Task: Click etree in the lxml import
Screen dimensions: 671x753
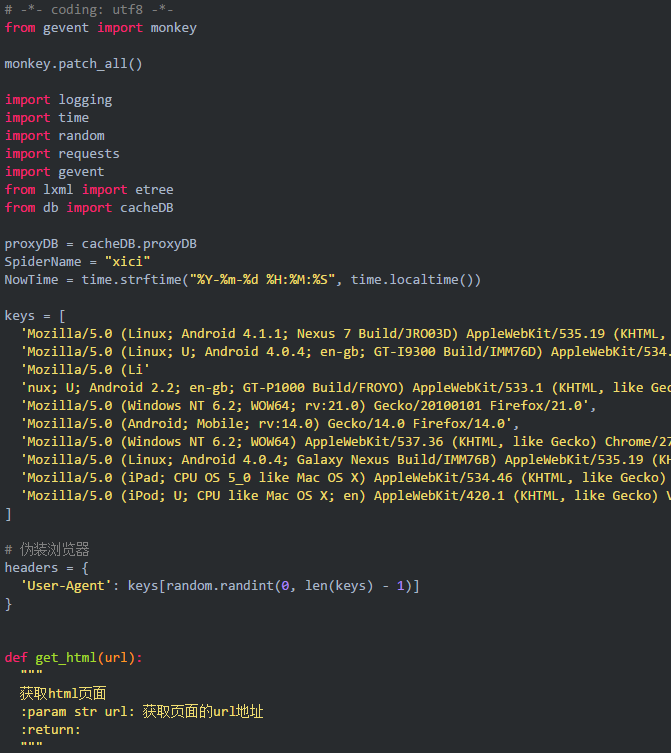Action: 154,190
